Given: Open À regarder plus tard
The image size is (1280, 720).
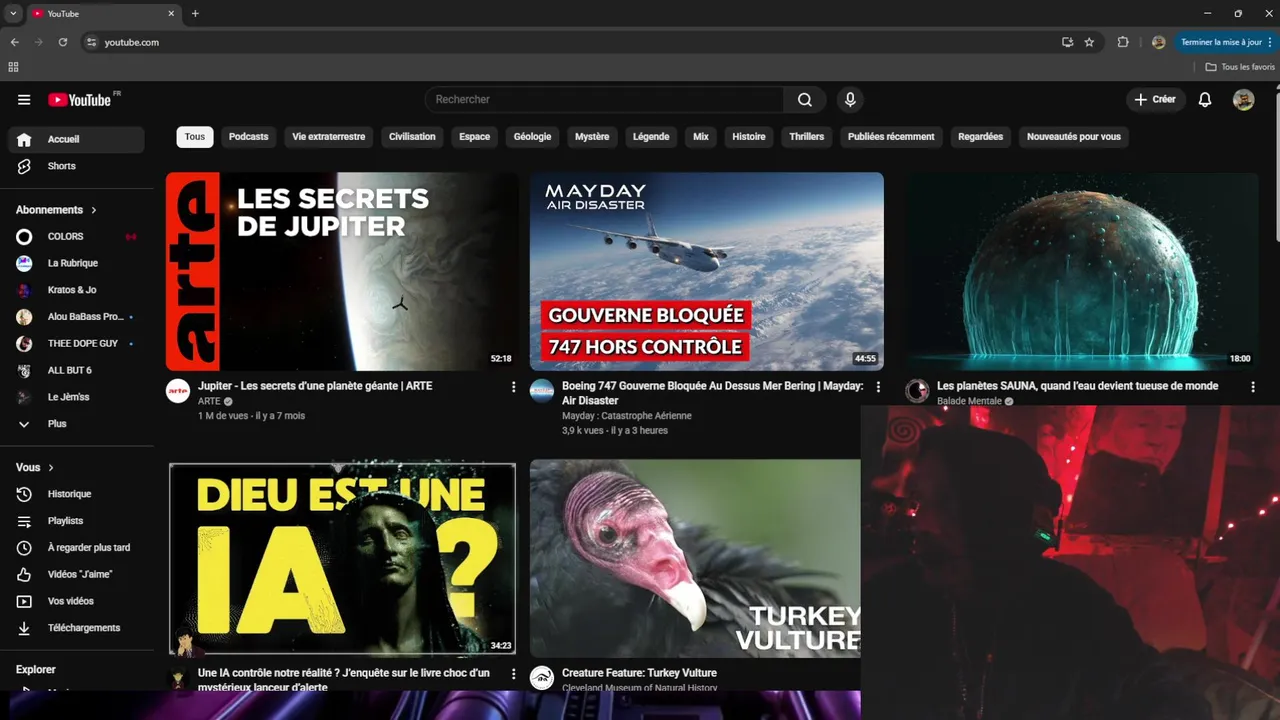Looking at the screenshot, I should pyautogui.click(x=76, y=548).
